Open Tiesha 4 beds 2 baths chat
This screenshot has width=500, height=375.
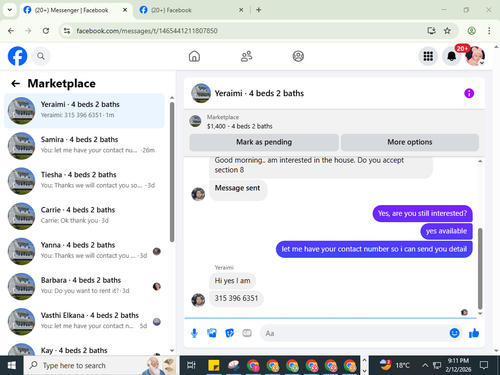tap(84, 181)
